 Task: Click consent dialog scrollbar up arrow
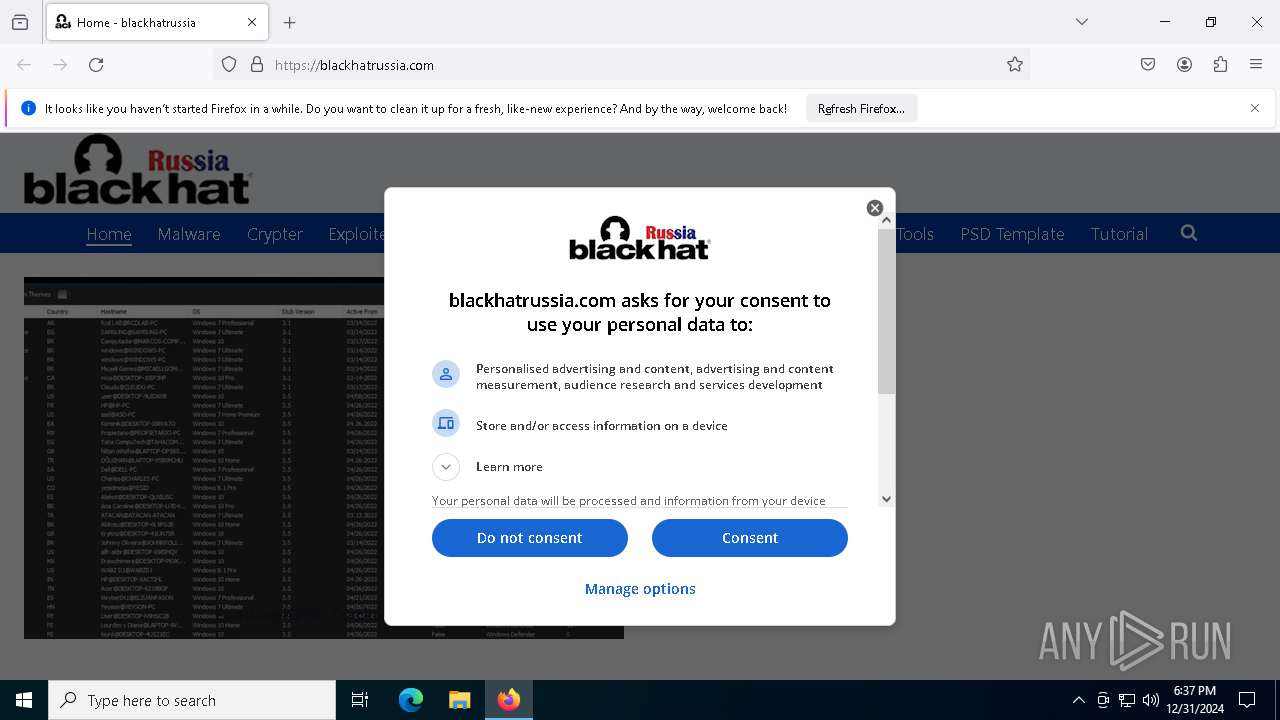(886, 220)
